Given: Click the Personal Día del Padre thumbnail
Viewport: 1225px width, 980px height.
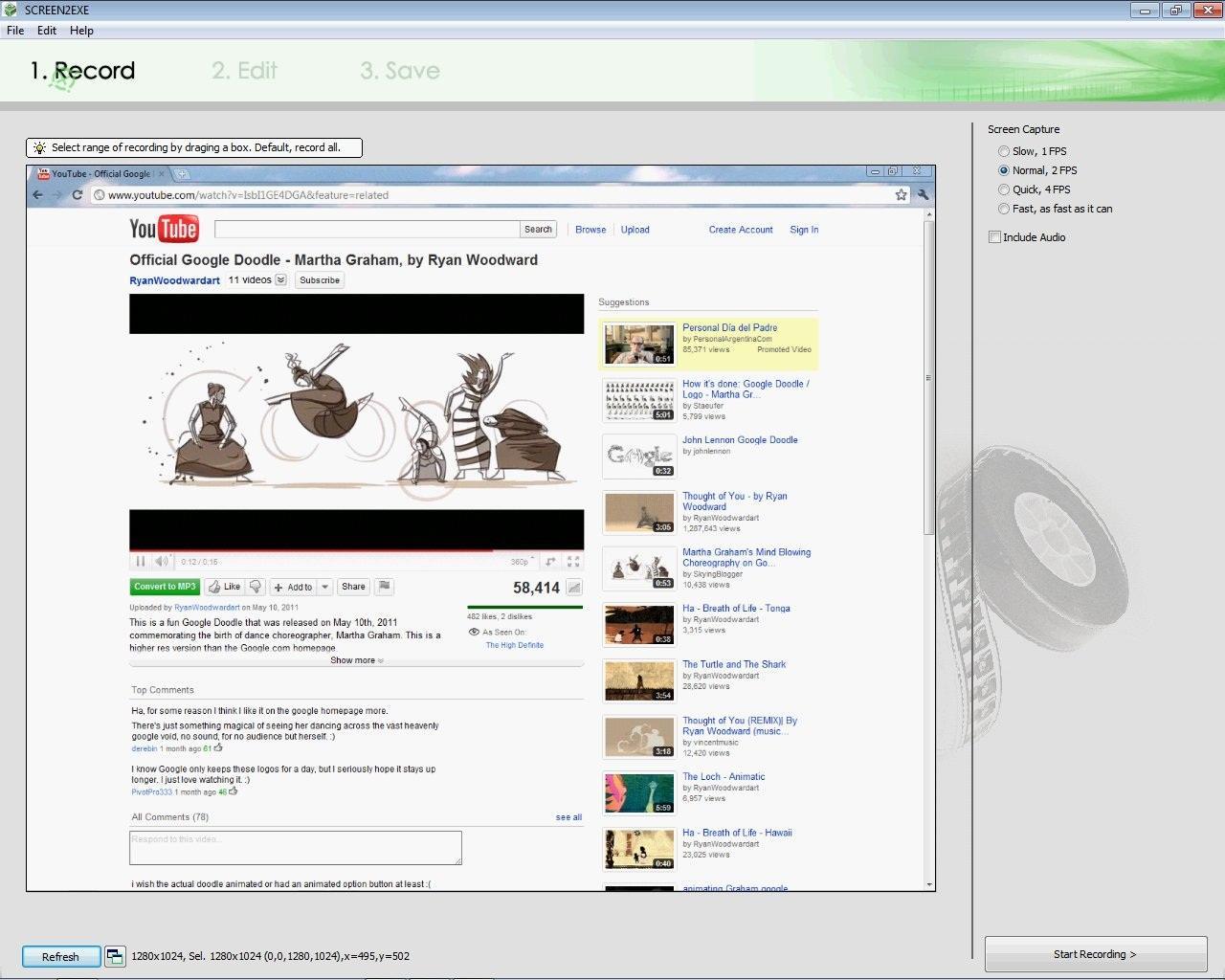Looking at the screenshot, I should (639, 345).
